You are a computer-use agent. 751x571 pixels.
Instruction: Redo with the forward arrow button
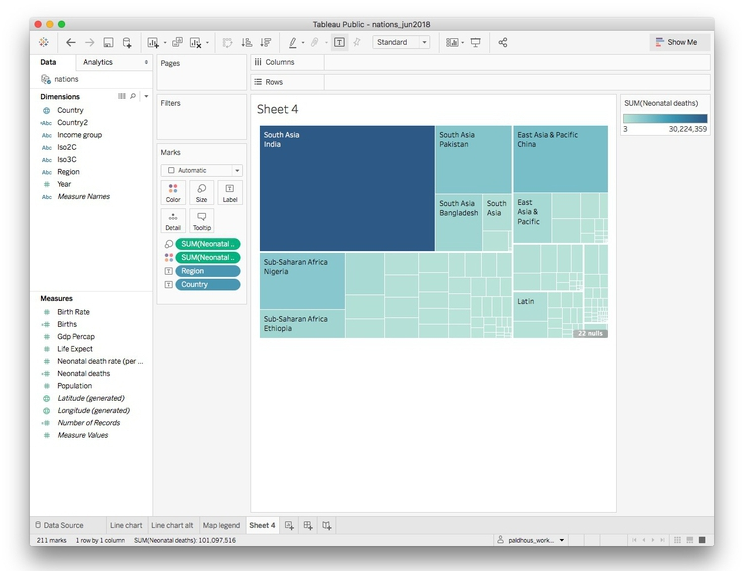90,42
